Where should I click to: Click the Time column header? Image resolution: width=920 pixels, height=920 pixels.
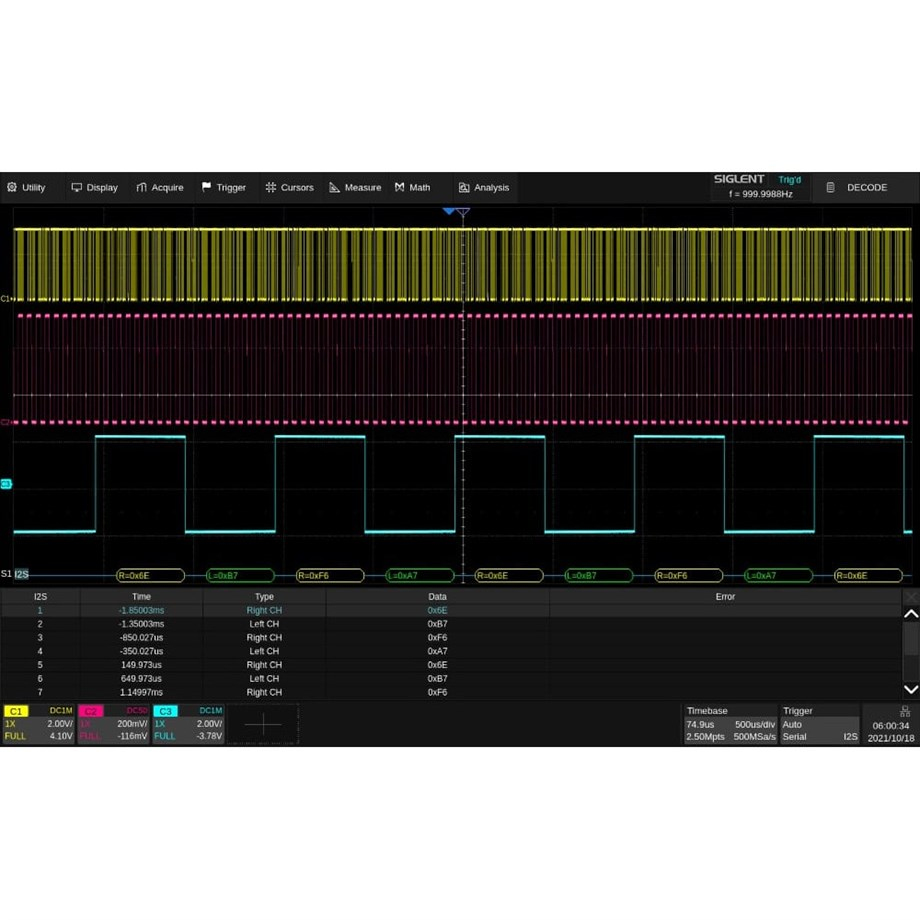(x=141, y=597)
